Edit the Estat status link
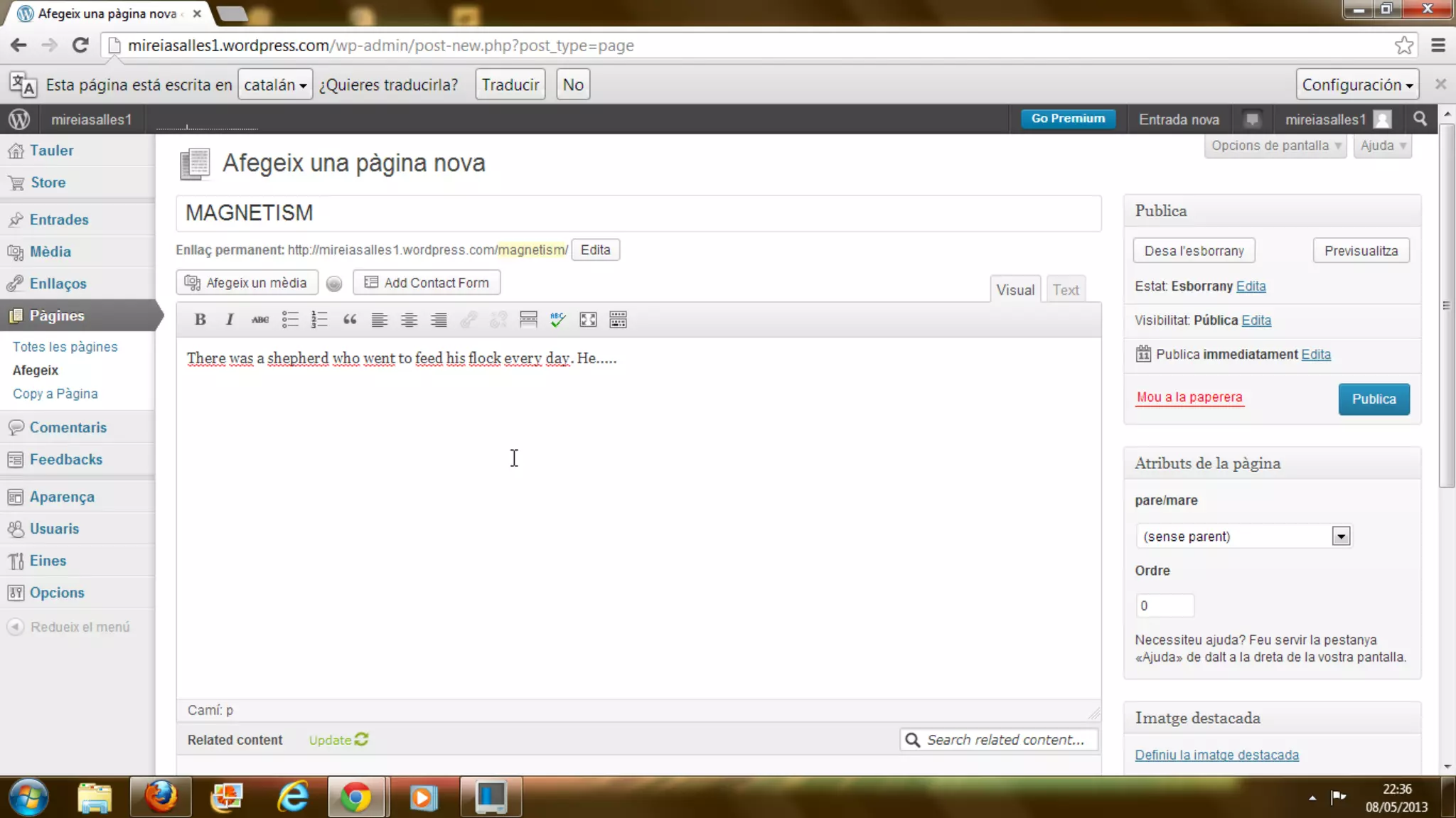This screenshot has height=818, width=1456. coord(1251,286)
